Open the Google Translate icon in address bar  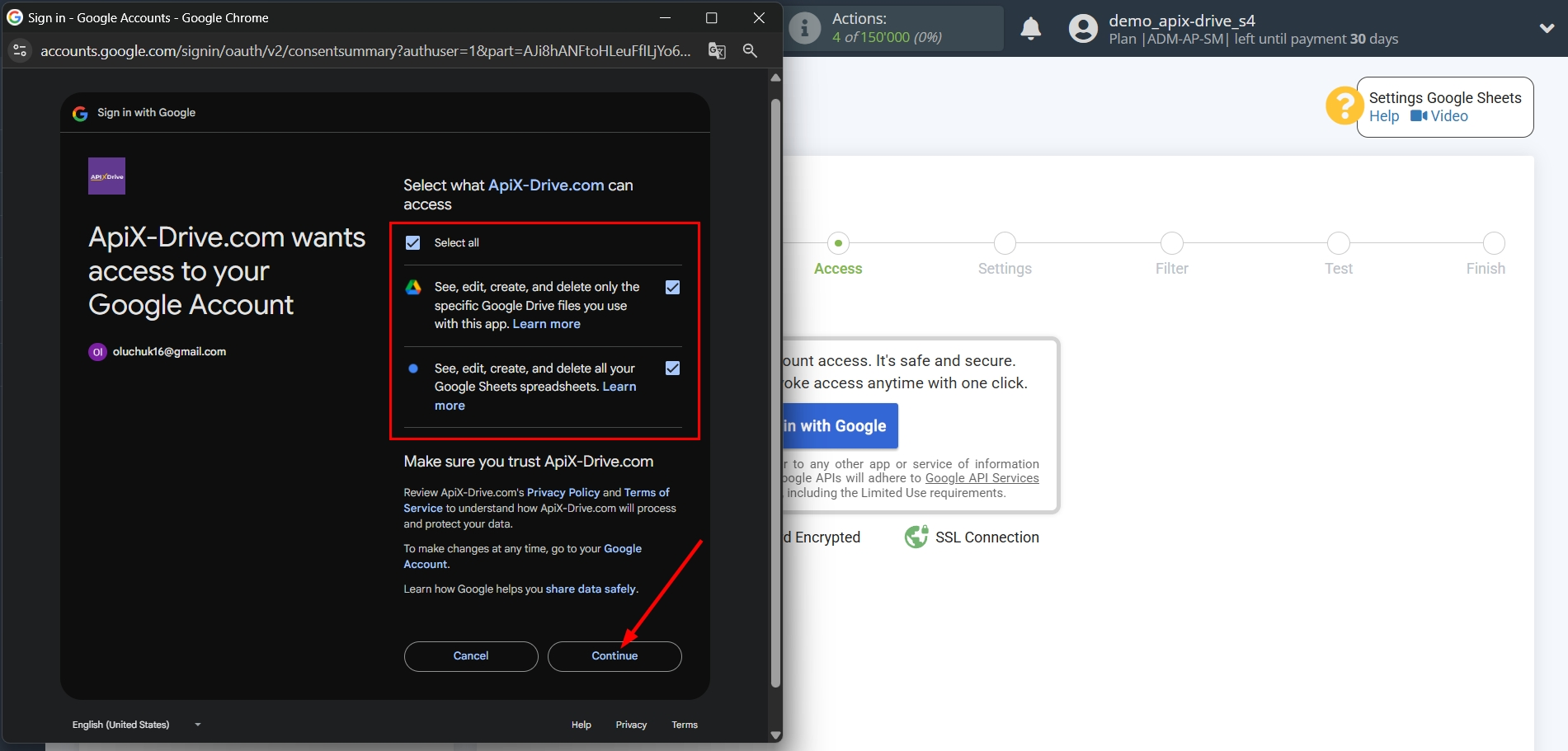tap(716, 50)
